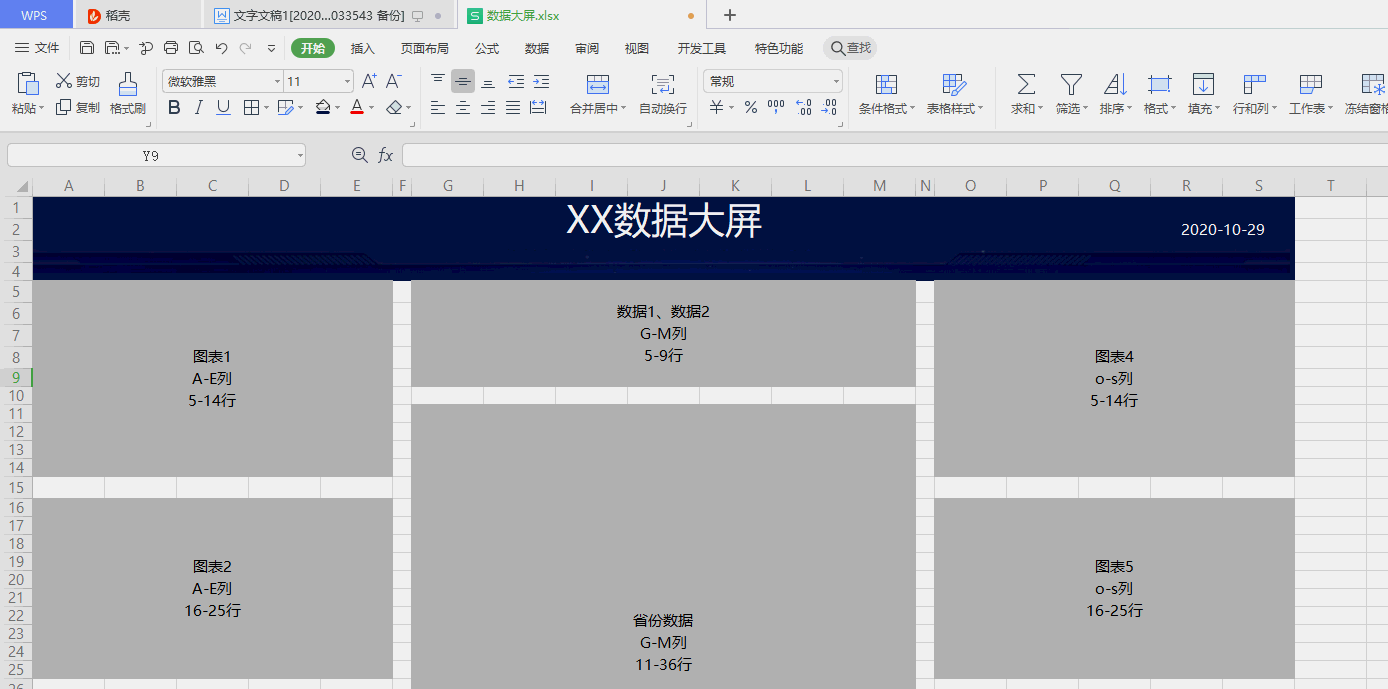Toggle vertical middle alignment
The height and width of the screenshot is (689, 1388).
pyautogui.click(x=463, y=81)
